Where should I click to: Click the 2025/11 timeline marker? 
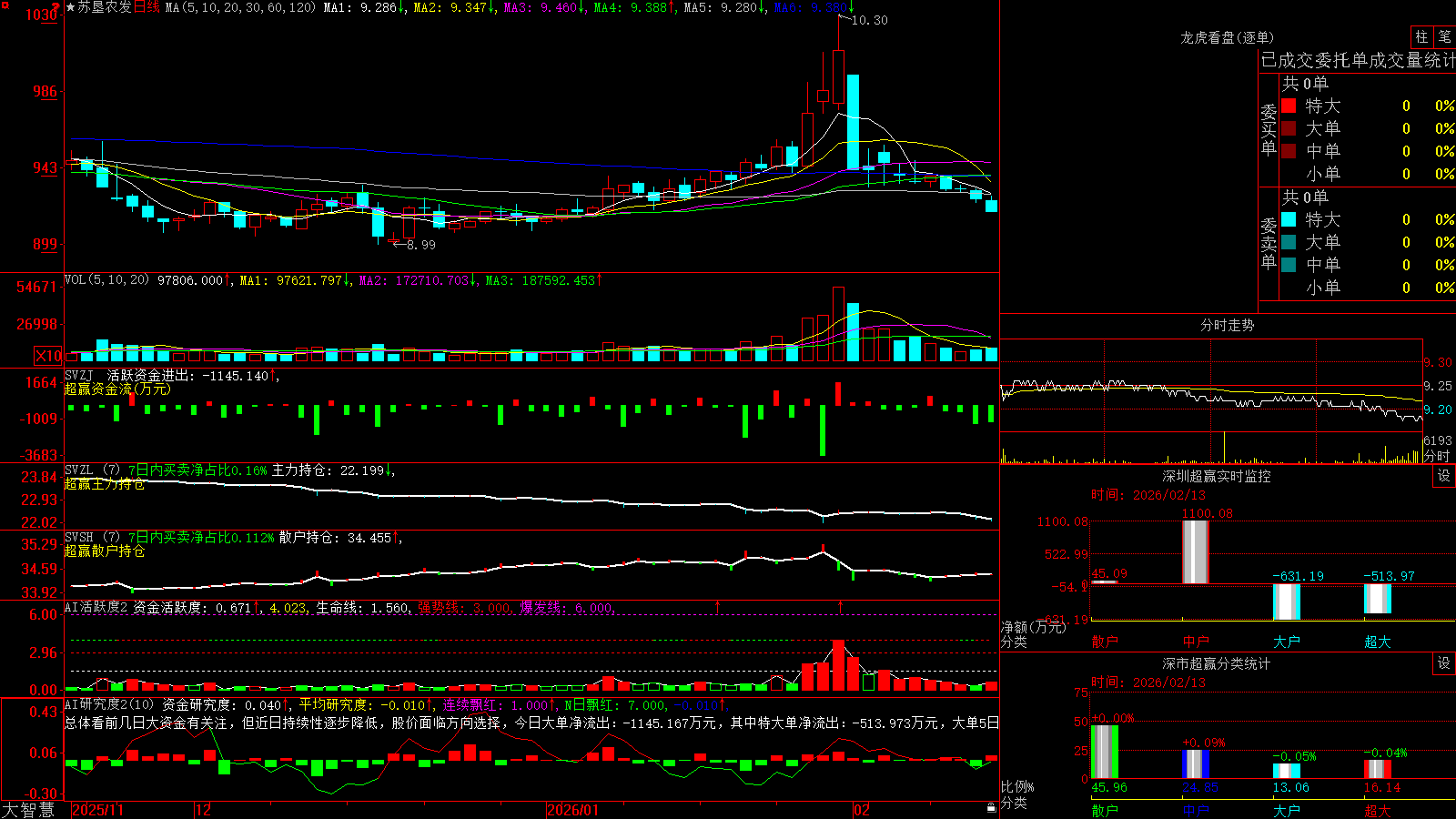click(97, 810)
